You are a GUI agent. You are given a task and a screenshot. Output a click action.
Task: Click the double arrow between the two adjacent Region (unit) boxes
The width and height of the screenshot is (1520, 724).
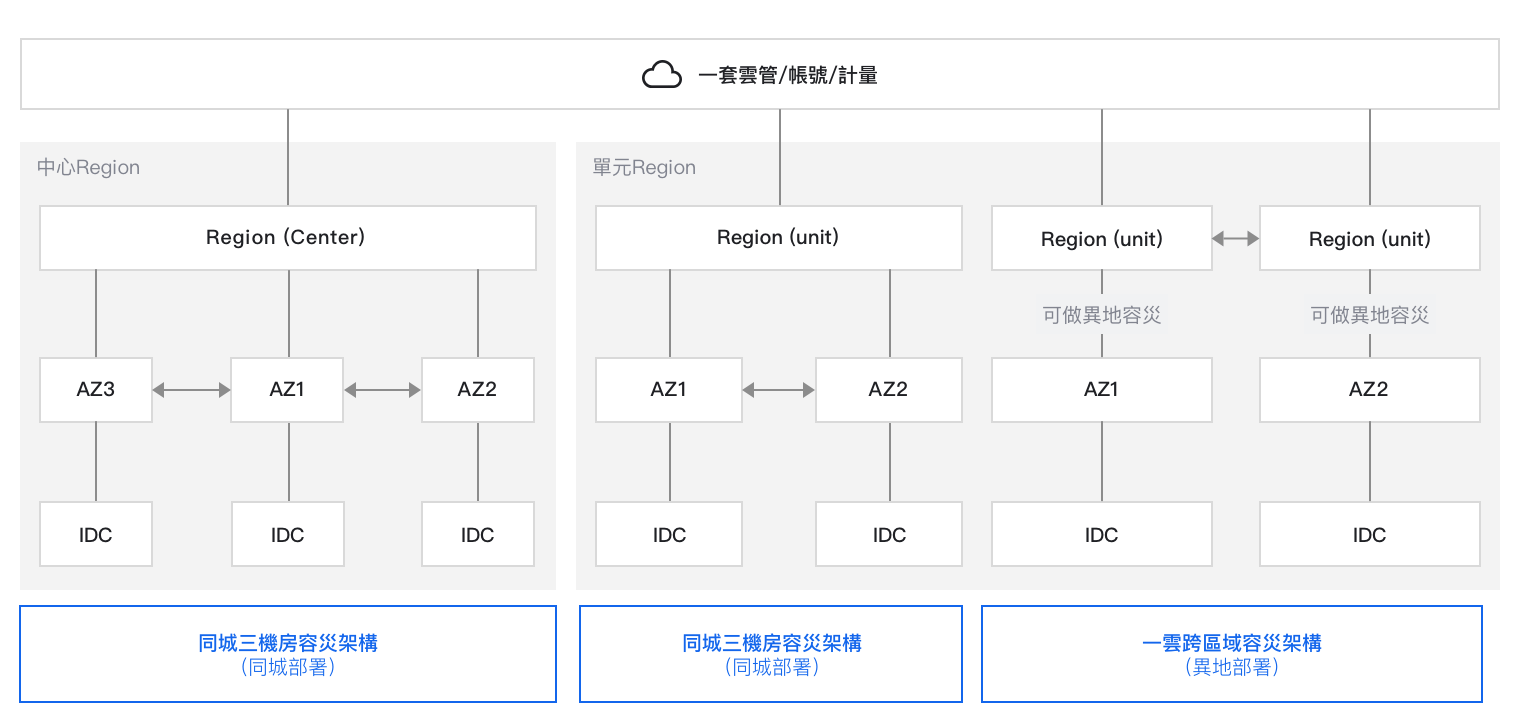point(1235,239)
